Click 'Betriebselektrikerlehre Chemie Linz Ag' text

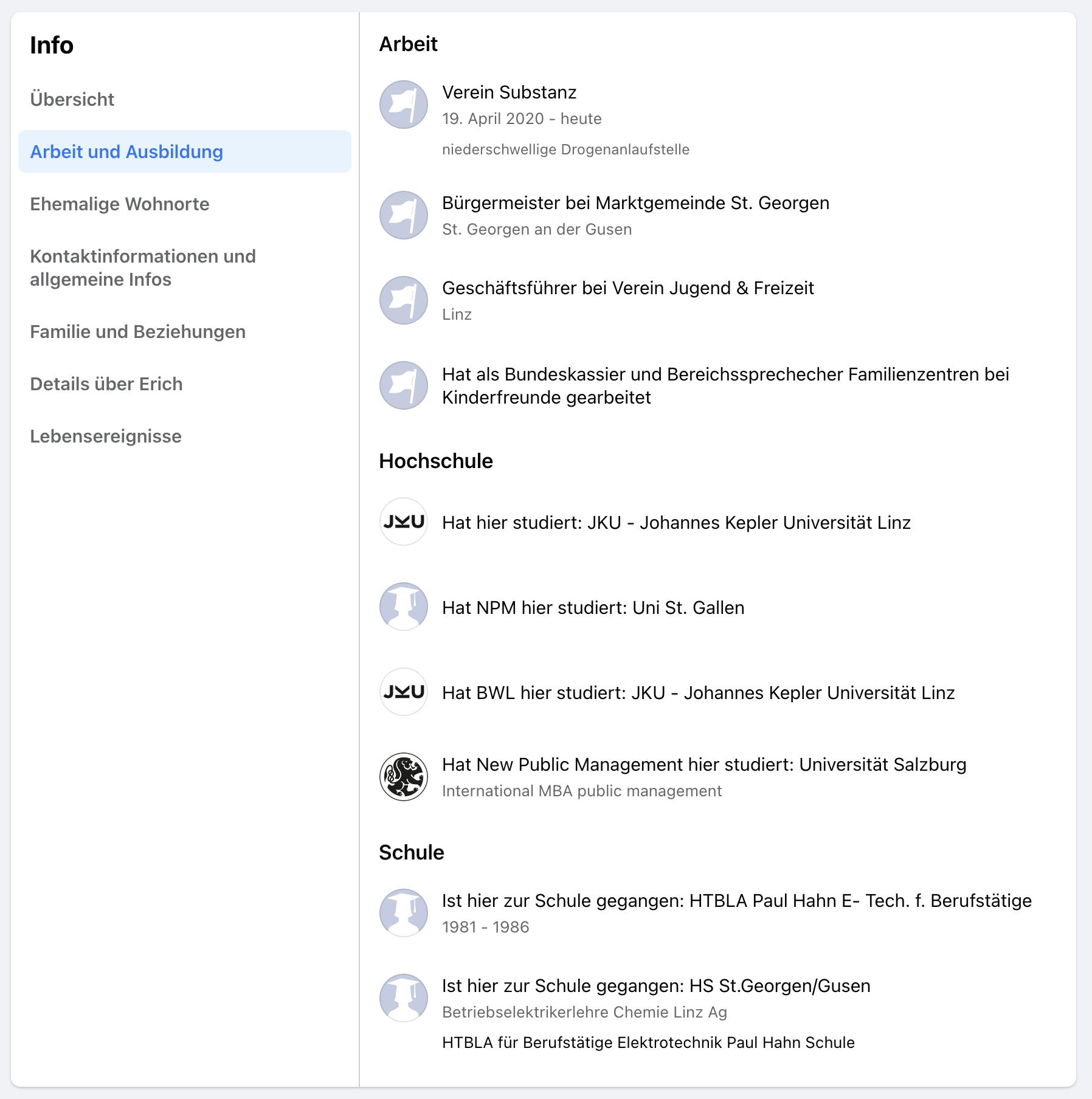pyautogui.click(x=584, y=1012)
